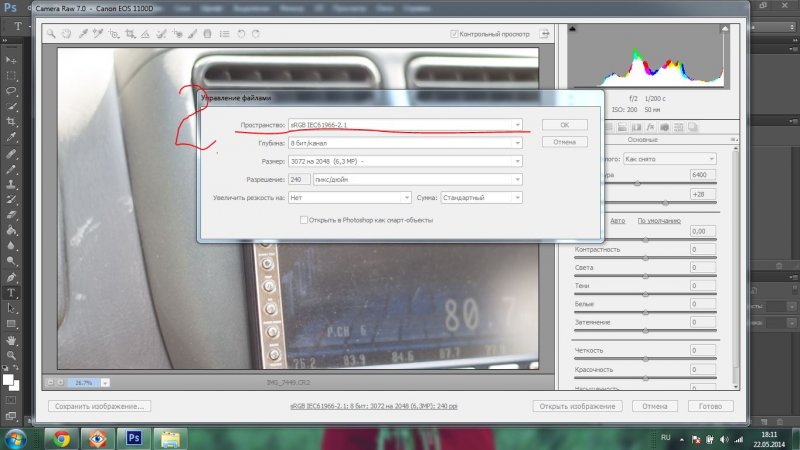Open the sharpen-for Нет dropdown
This screenshot has width=800, height=450.
349,197
